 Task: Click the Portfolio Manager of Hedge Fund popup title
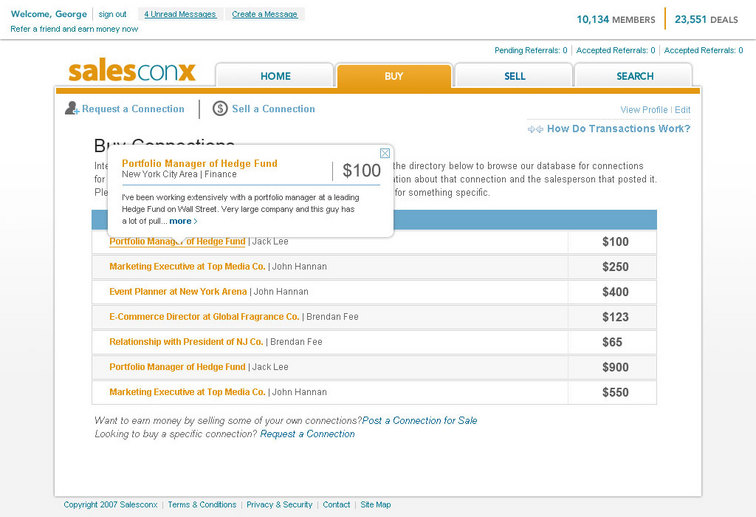(x=200, y=163)
